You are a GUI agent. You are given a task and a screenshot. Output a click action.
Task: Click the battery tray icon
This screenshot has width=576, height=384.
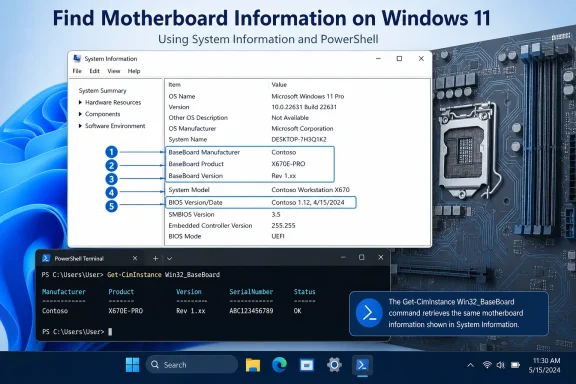pos(515,365)
